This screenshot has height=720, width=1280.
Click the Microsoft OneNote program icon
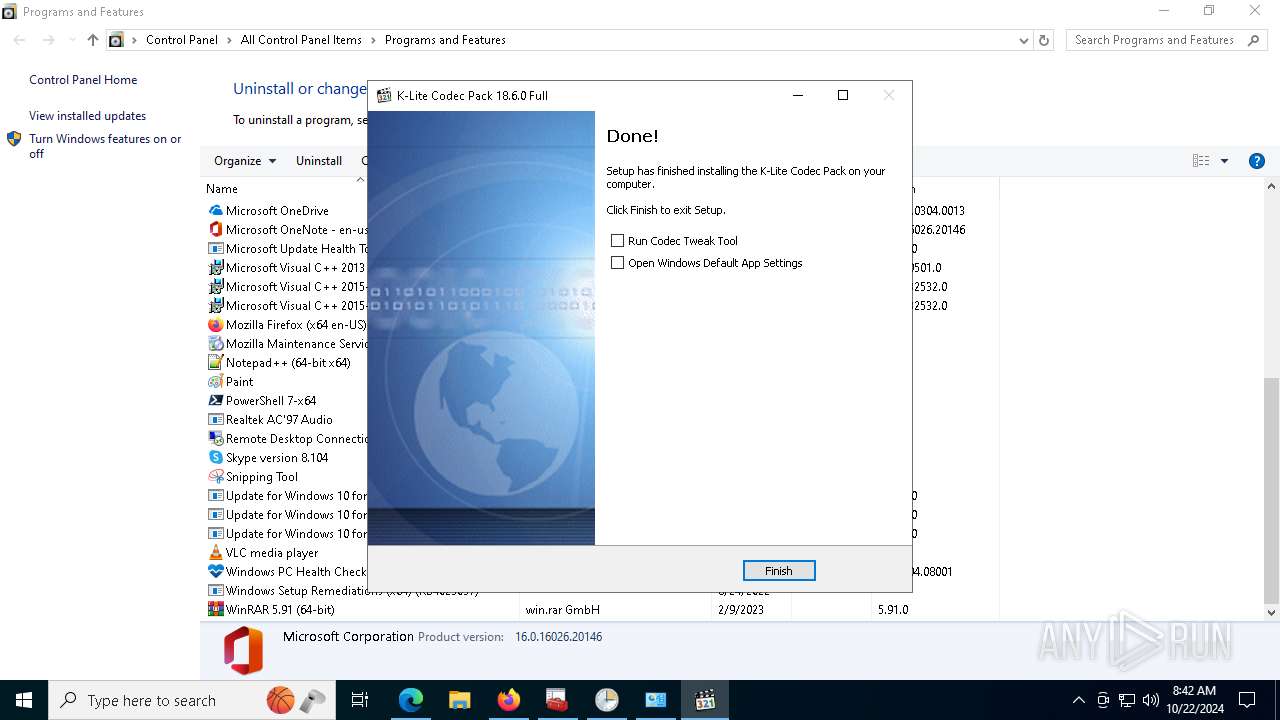tap(215, 230)
